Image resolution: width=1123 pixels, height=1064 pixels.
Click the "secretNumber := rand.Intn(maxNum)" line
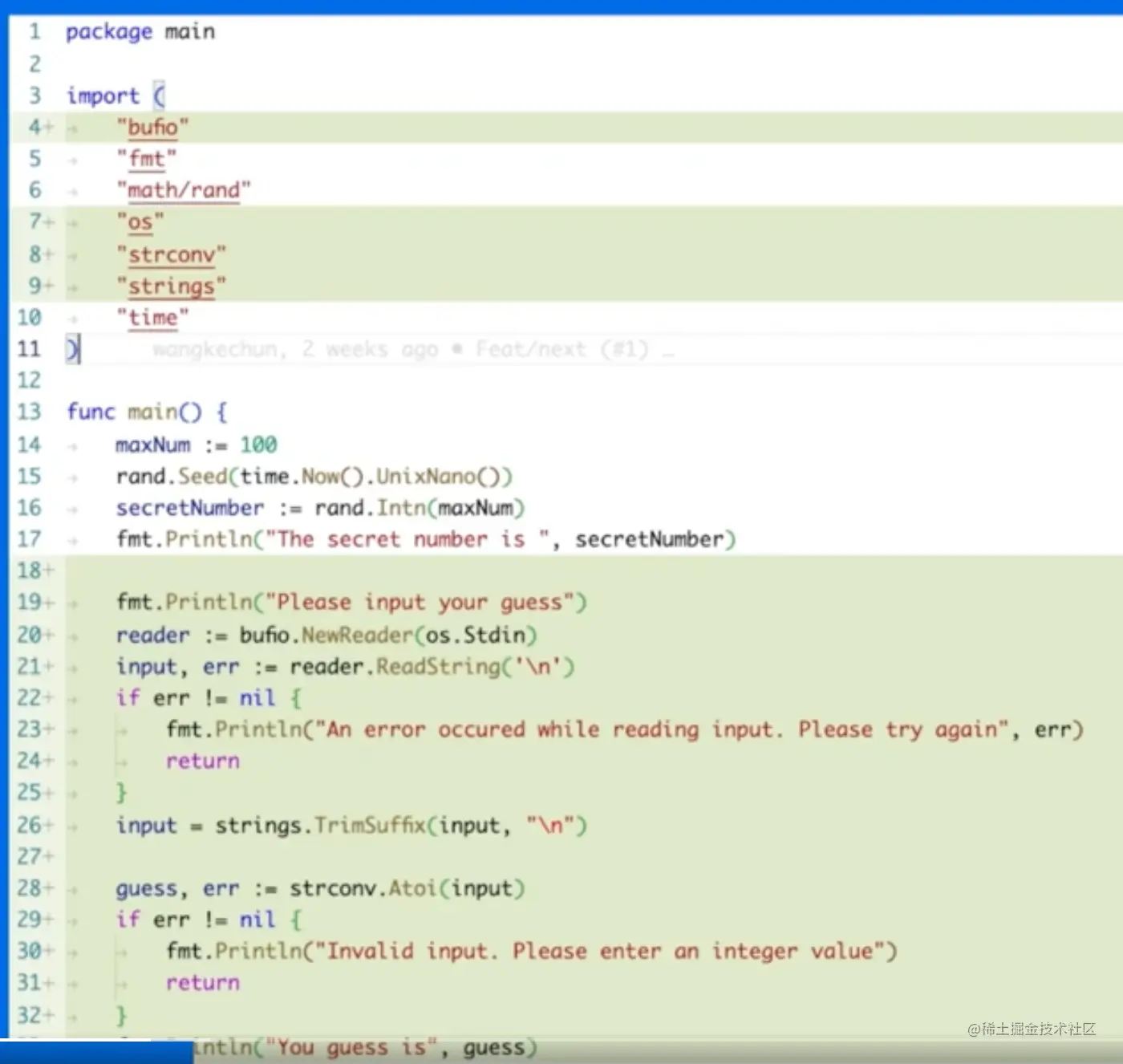click(x=320, y=508)
